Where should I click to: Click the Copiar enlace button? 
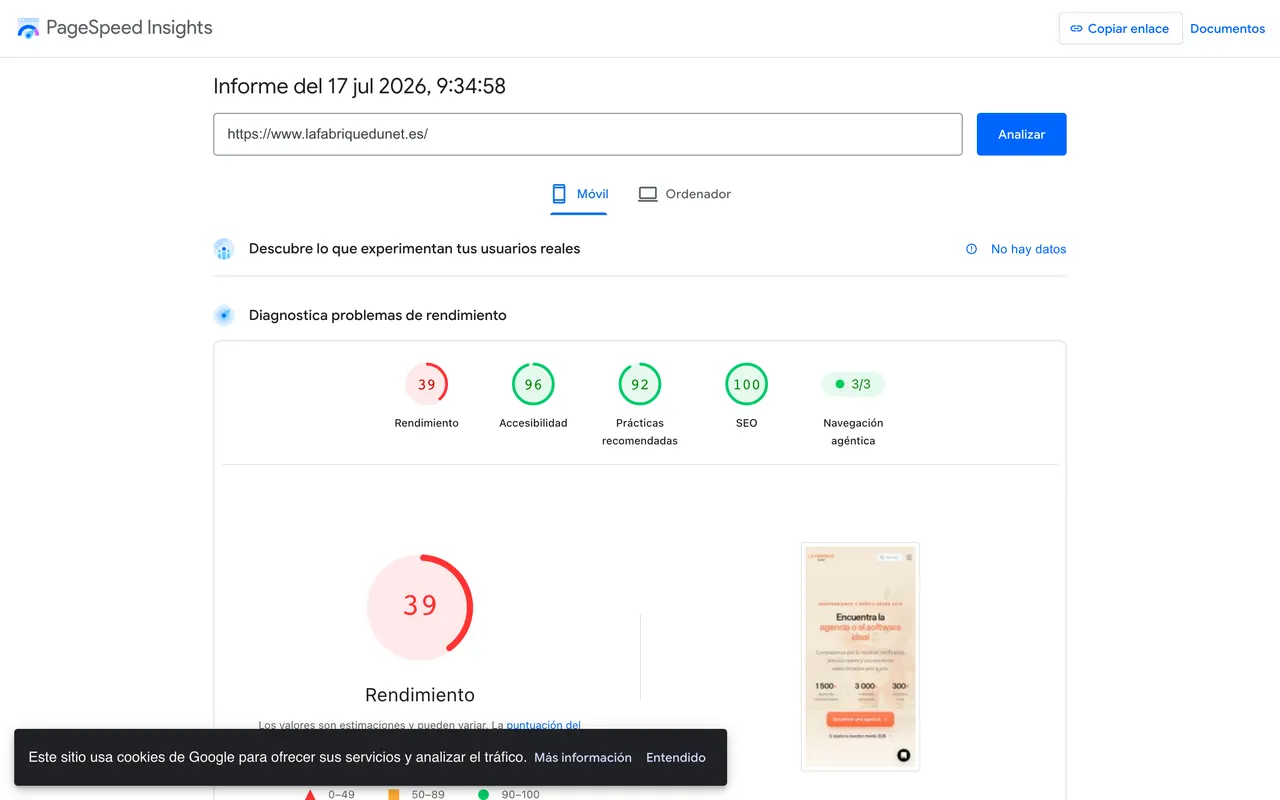[x=1120, y=28]
